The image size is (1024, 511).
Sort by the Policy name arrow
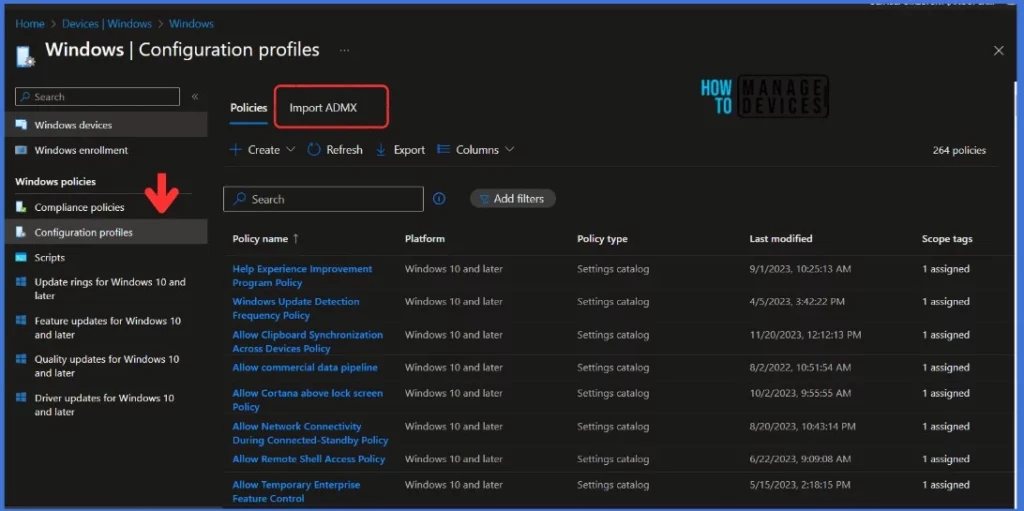pos(295,239)
